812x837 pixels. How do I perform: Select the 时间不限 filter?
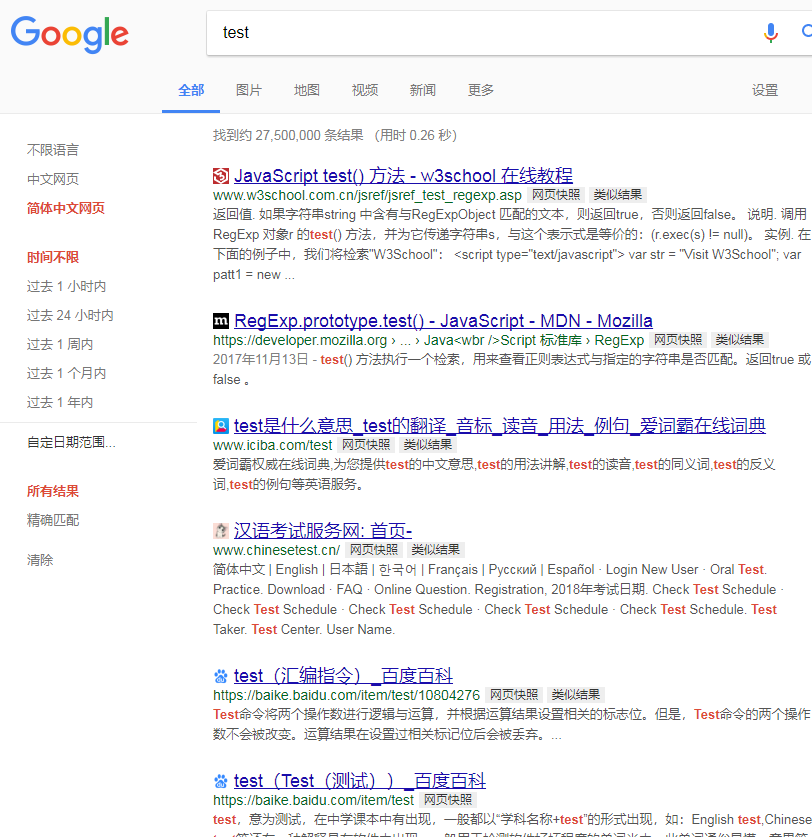(x=53, y=257)
